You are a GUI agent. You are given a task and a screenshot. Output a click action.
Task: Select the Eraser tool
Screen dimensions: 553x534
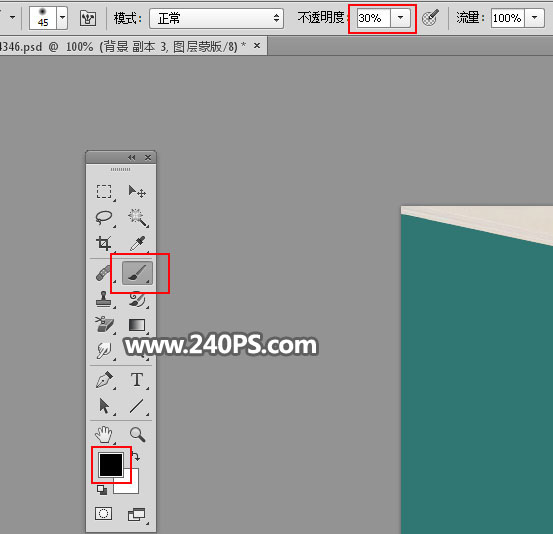coord(104,324)
